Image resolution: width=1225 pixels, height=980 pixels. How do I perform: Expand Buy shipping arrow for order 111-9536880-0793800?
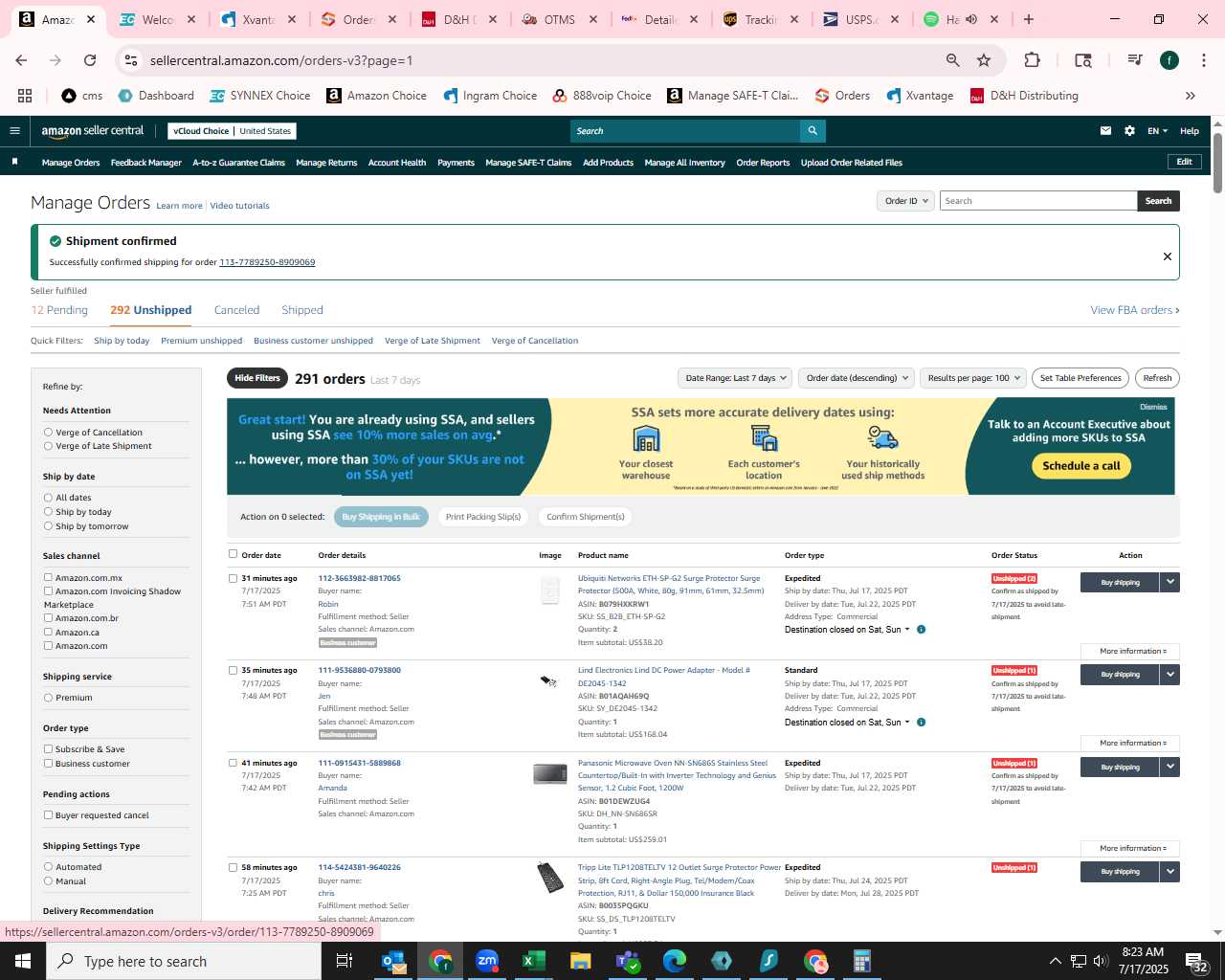coord(1169,674)
